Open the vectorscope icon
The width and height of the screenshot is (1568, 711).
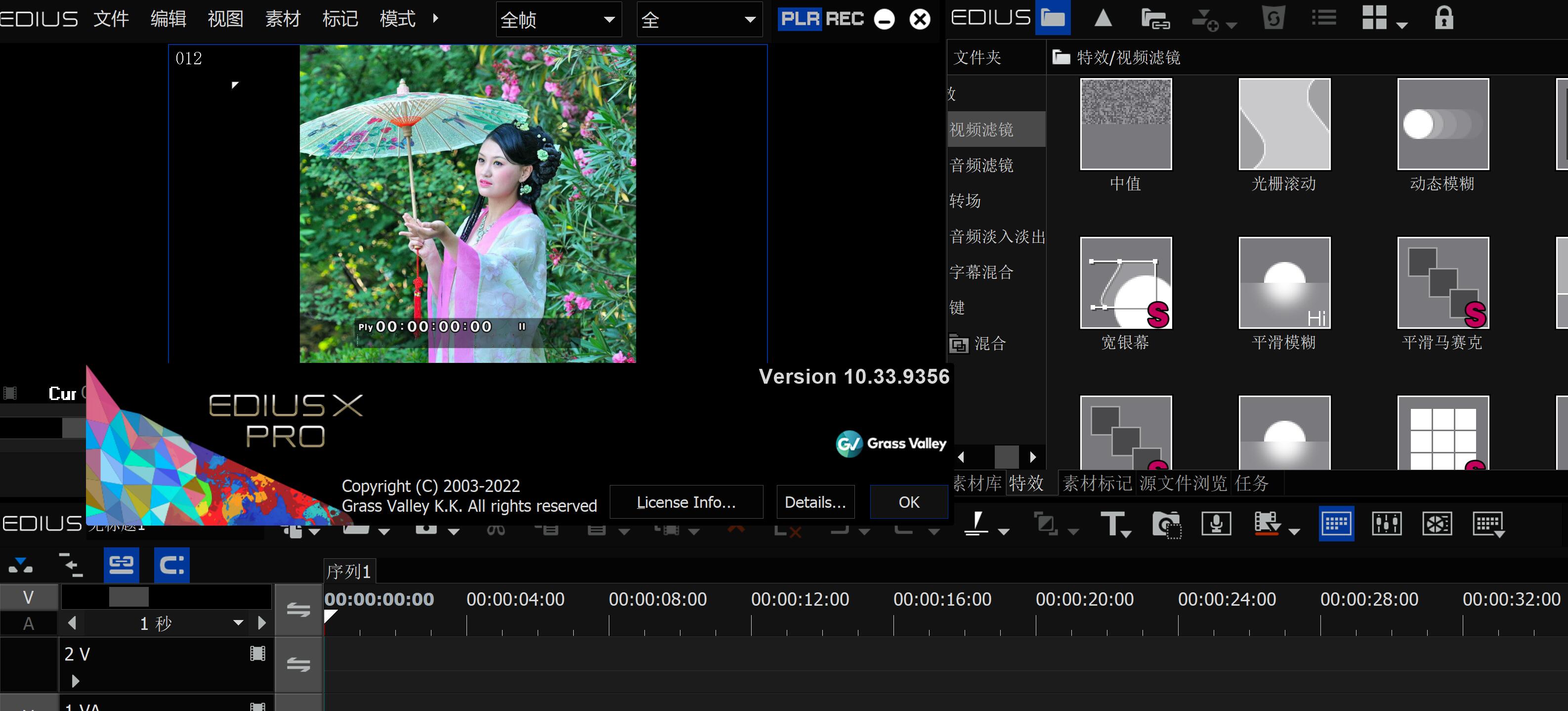(1437, 523)
